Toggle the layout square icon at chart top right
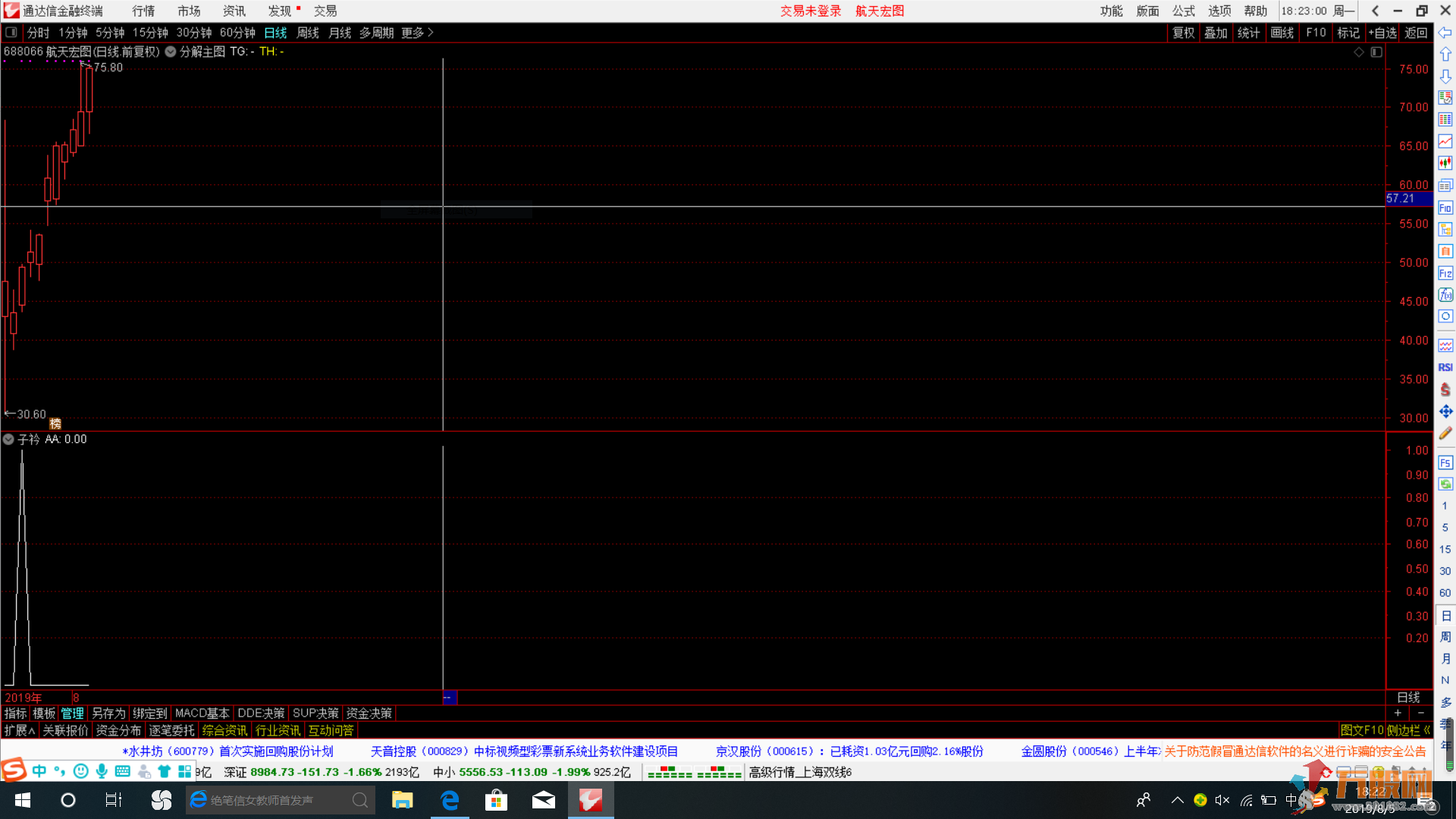This screenshot has width=1456, height=819. click(1376, 52)
